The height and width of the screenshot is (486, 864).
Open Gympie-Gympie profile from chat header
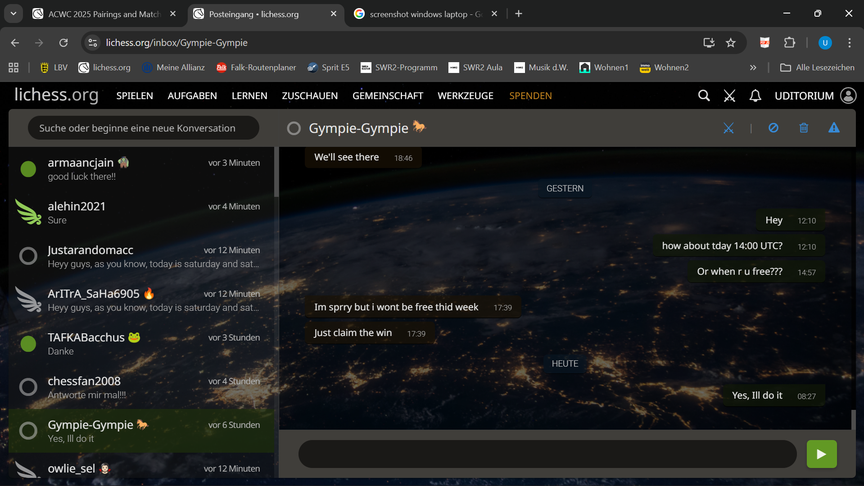point(358,128)
